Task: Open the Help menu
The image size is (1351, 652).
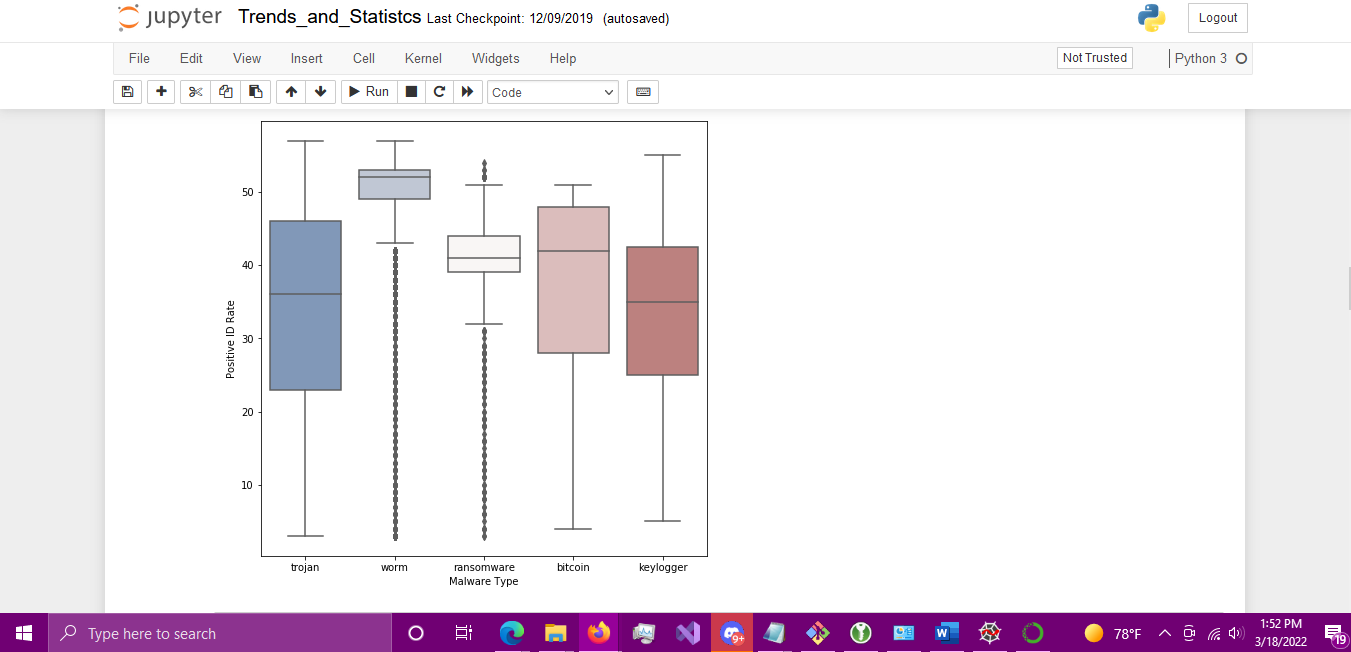Action: point(563,58)
